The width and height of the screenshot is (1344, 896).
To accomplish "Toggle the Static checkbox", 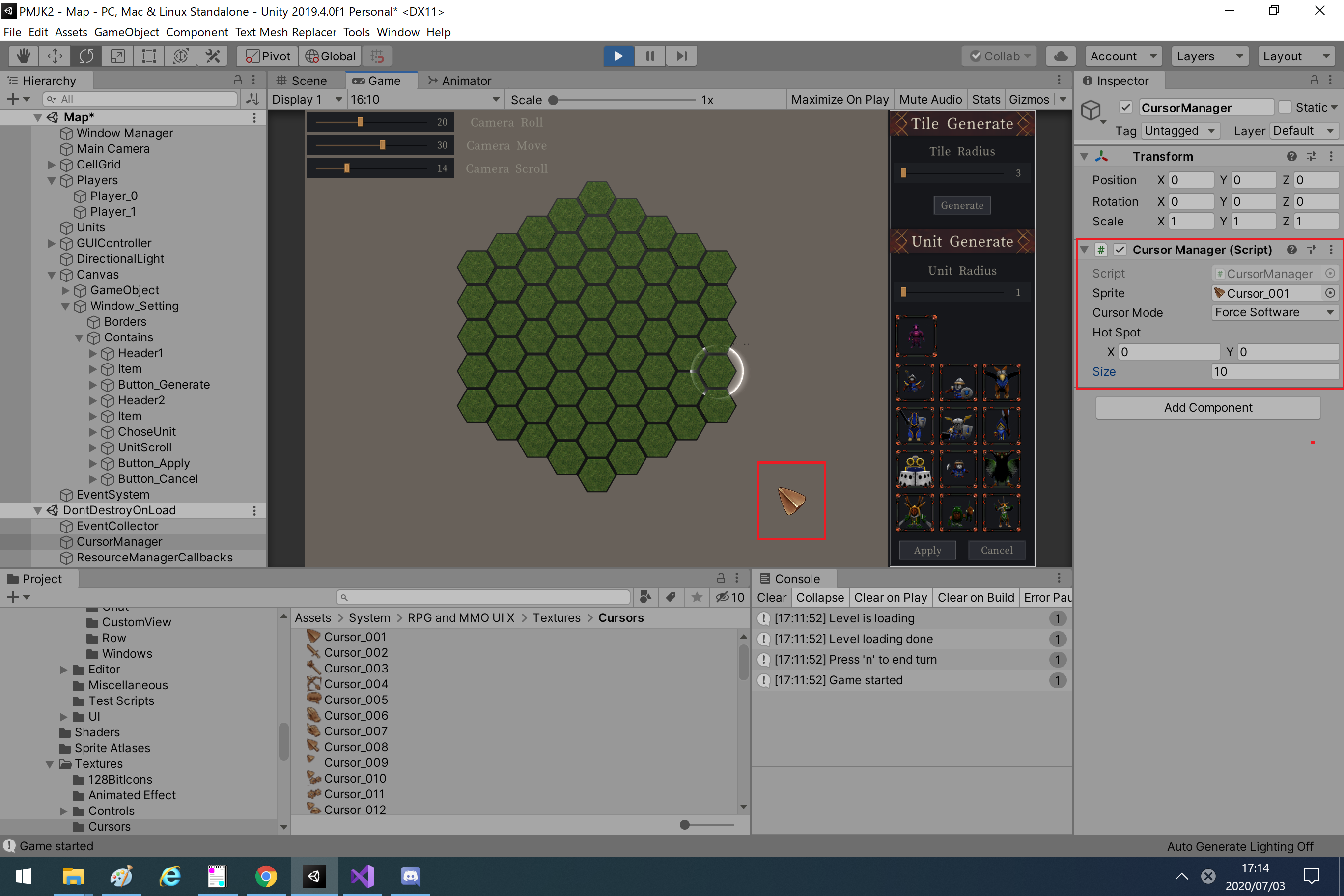I will point(1285,108).
